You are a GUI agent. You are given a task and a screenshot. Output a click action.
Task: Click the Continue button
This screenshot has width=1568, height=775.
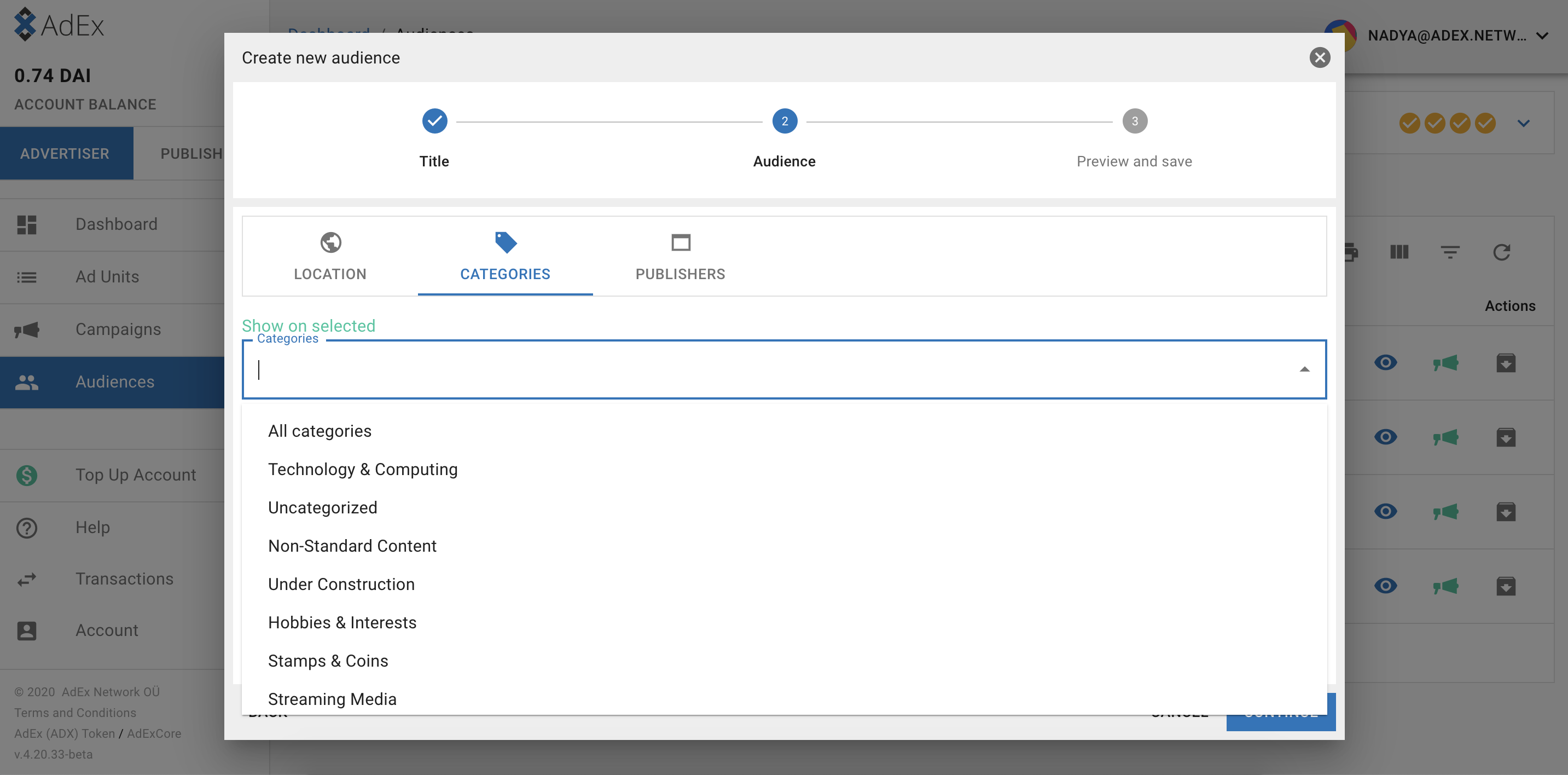click(x=1281, y=722)
